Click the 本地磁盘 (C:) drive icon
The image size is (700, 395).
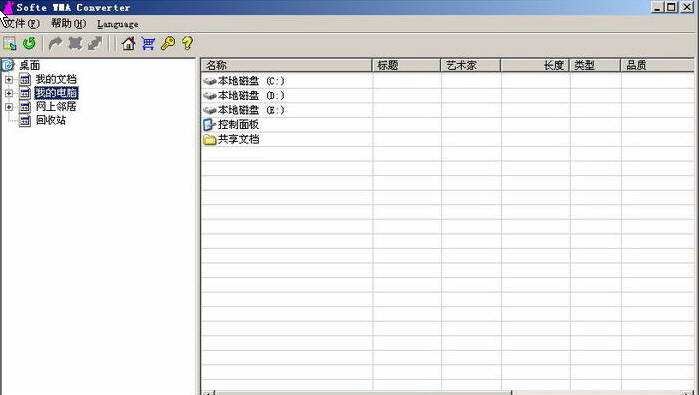click(x=209, y=81)
